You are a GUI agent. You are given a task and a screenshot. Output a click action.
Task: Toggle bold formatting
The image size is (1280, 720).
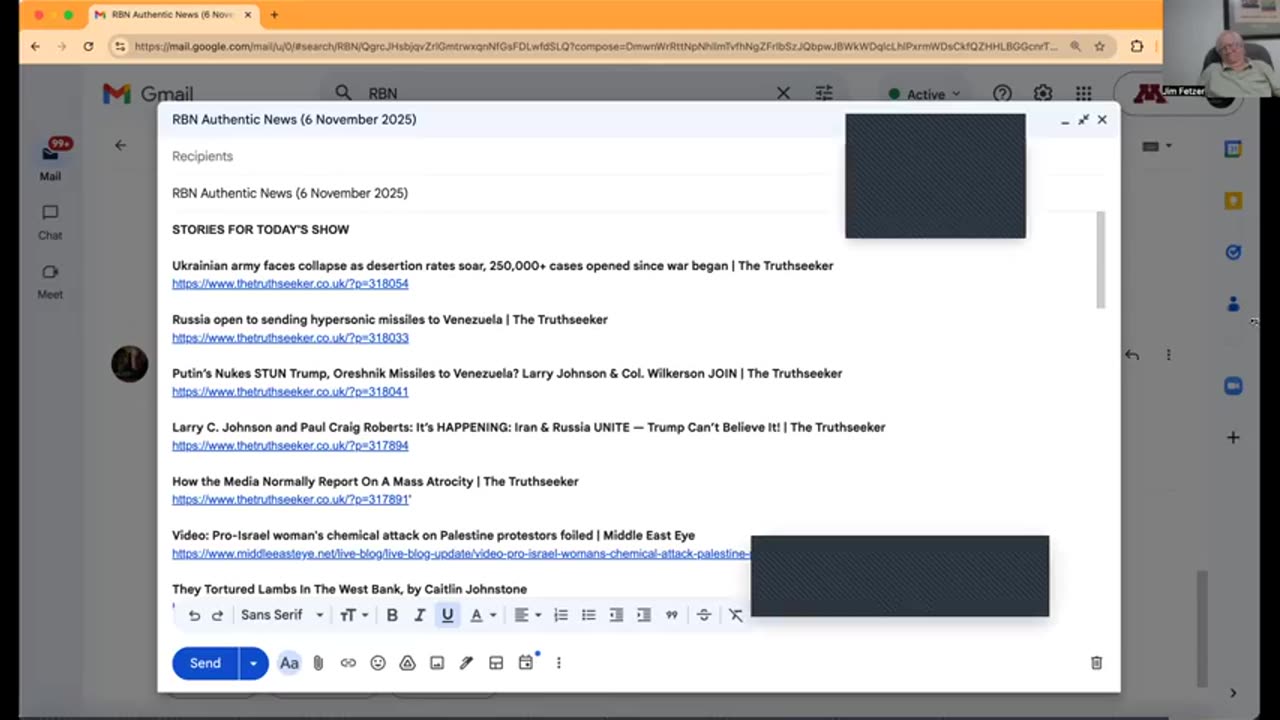392,615
